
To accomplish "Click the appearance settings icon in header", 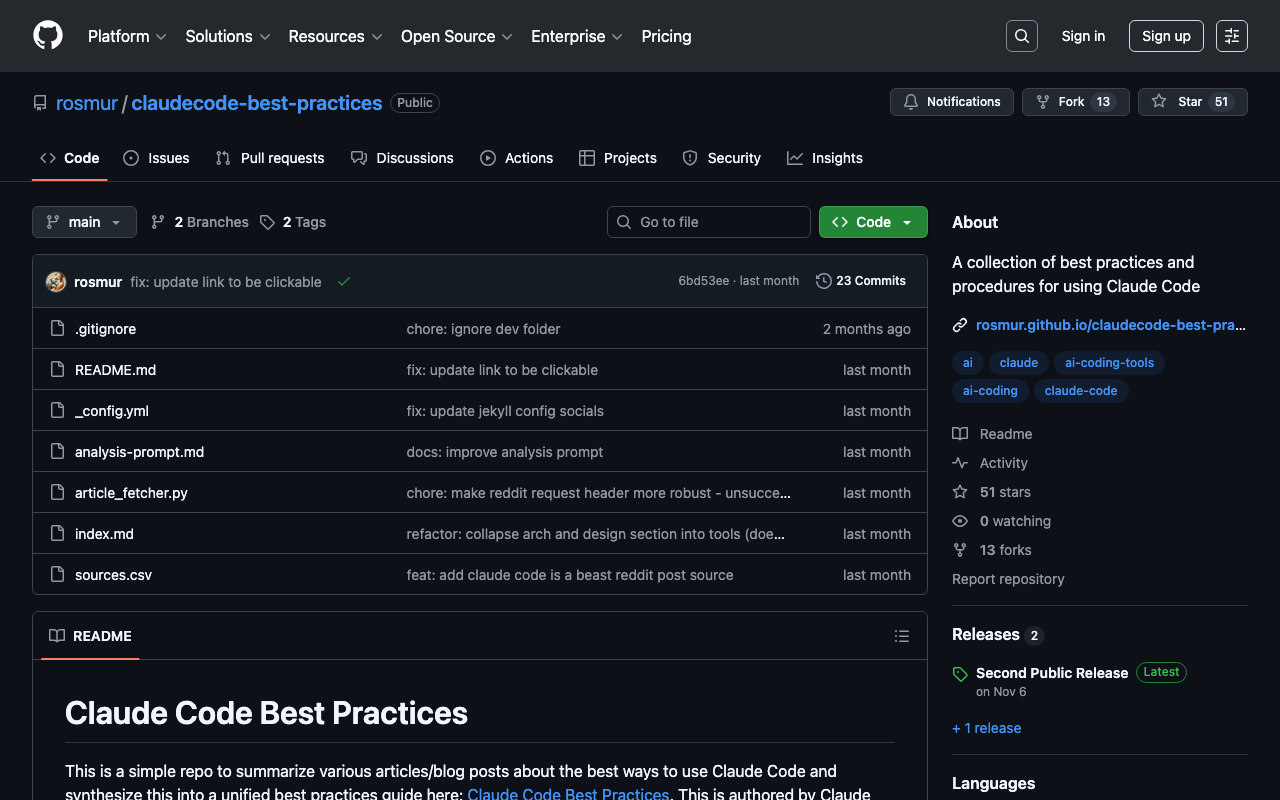I will click(1231, 36).
